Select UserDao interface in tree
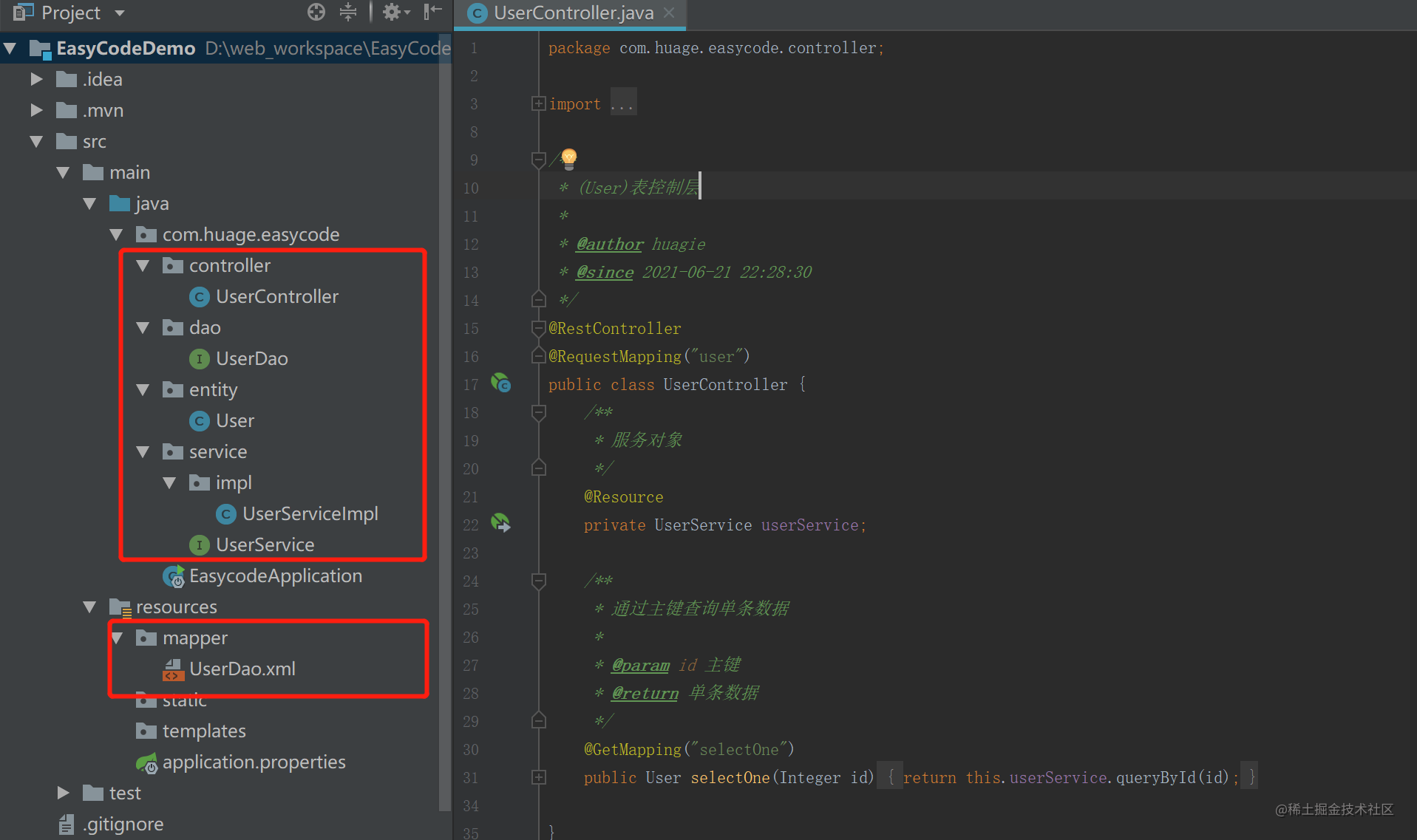Viewport: 1417px width, 840px height. 252,358
